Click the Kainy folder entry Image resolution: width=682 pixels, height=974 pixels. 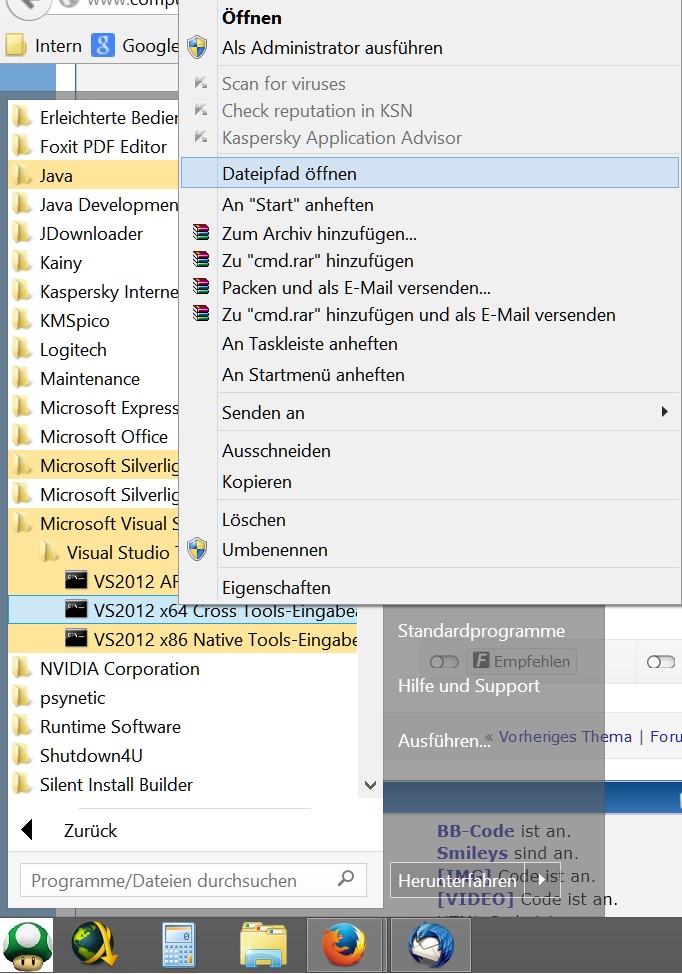93,262
